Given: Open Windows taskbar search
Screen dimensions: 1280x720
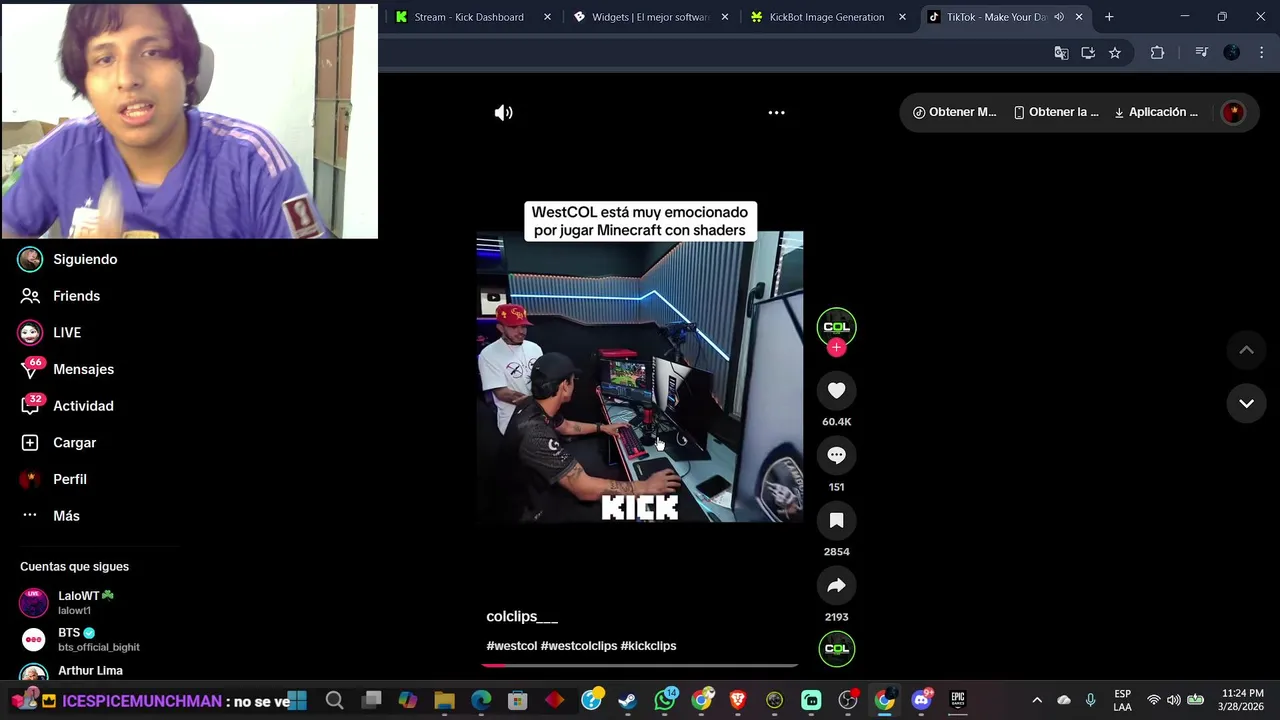Looking at the screenshot, I should (334, 701).
